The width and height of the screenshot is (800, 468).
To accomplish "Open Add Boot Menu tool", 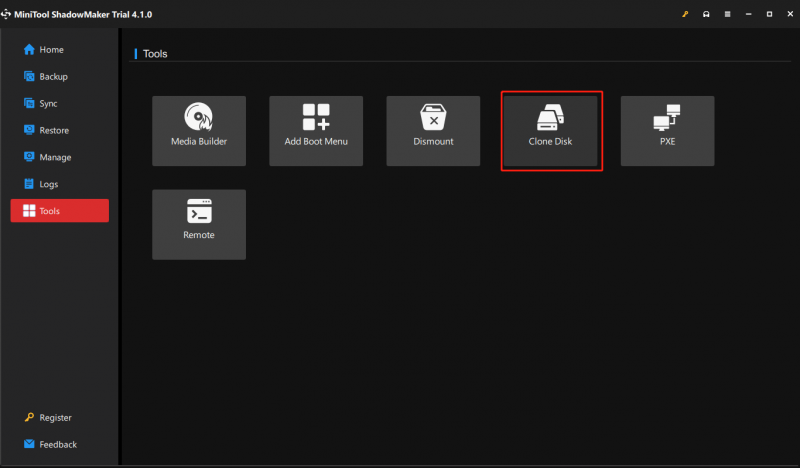I will coord(316,131).
